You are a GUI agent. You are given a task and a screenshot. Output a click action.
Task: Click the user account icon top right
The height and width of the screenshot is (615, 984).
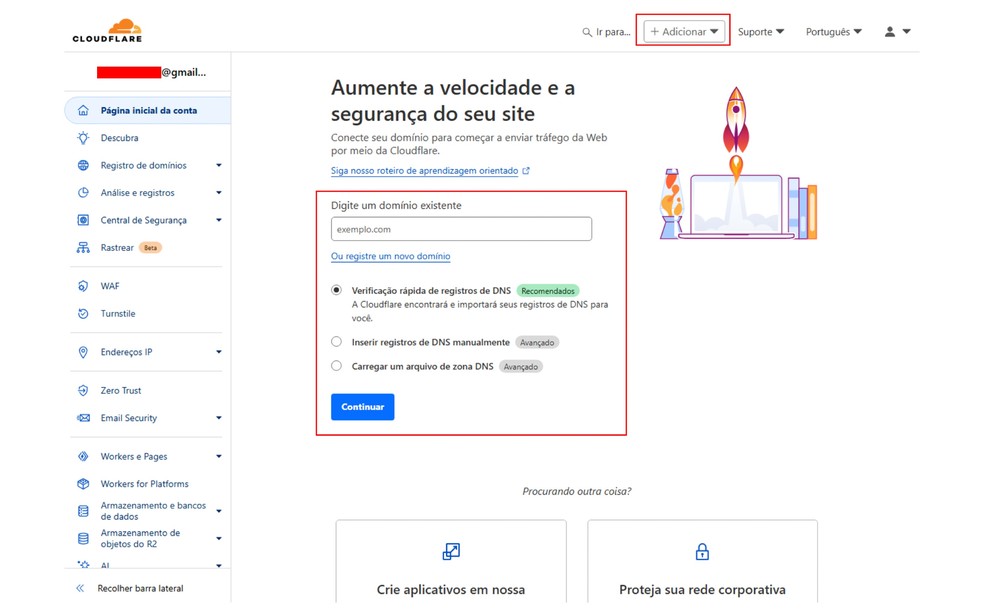pos(891,31)
